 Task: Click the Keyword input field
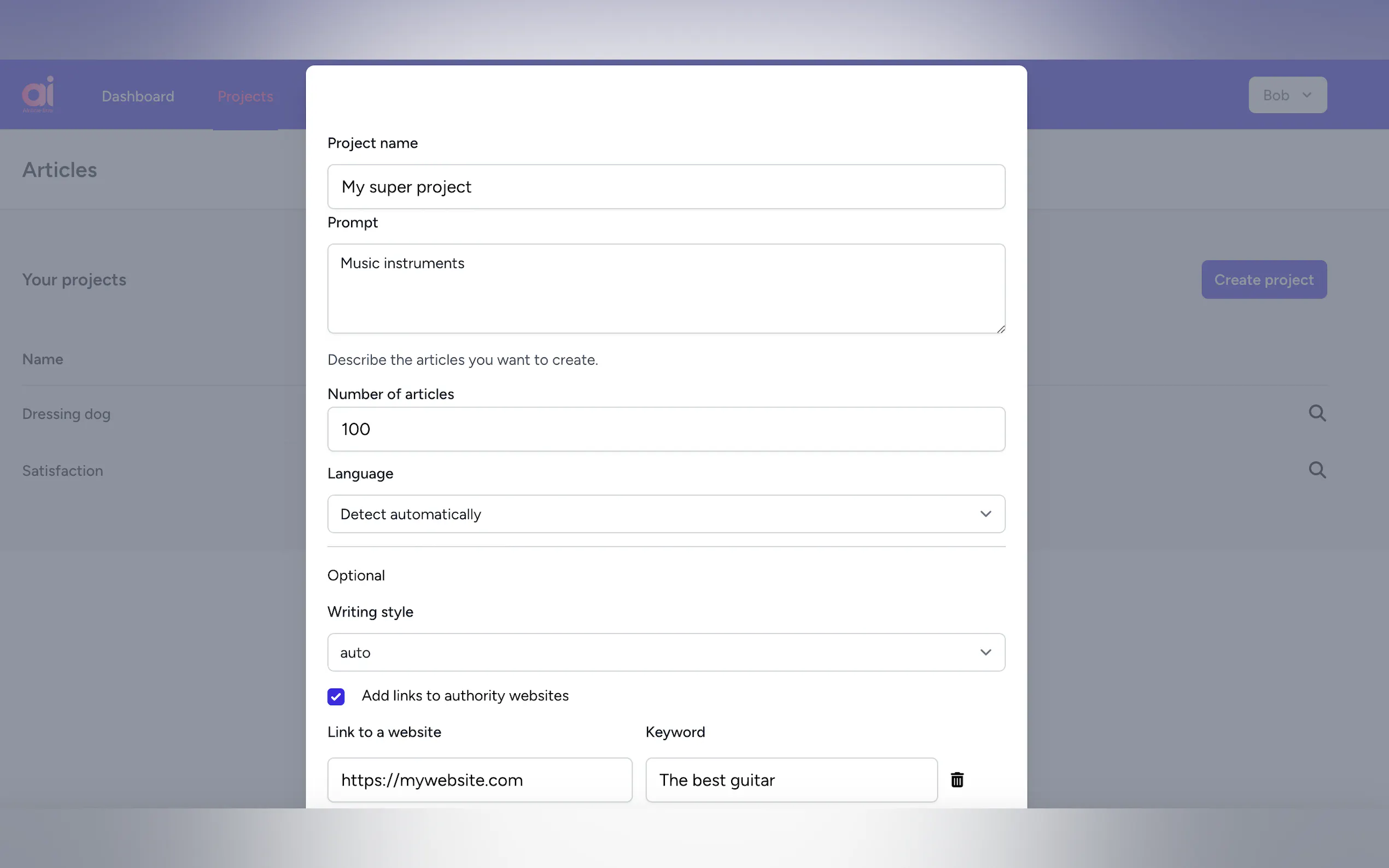[791, 779]
